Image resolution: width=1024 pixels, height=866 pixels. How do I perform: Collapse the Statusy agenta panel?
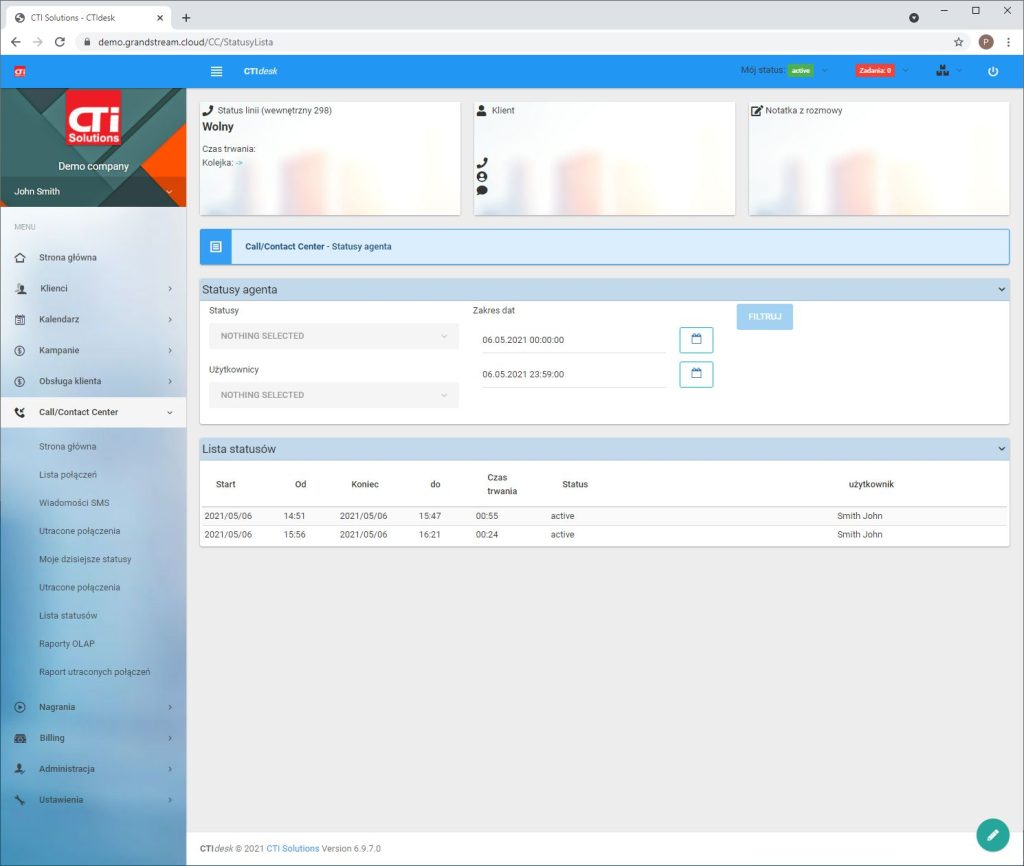1001,290
